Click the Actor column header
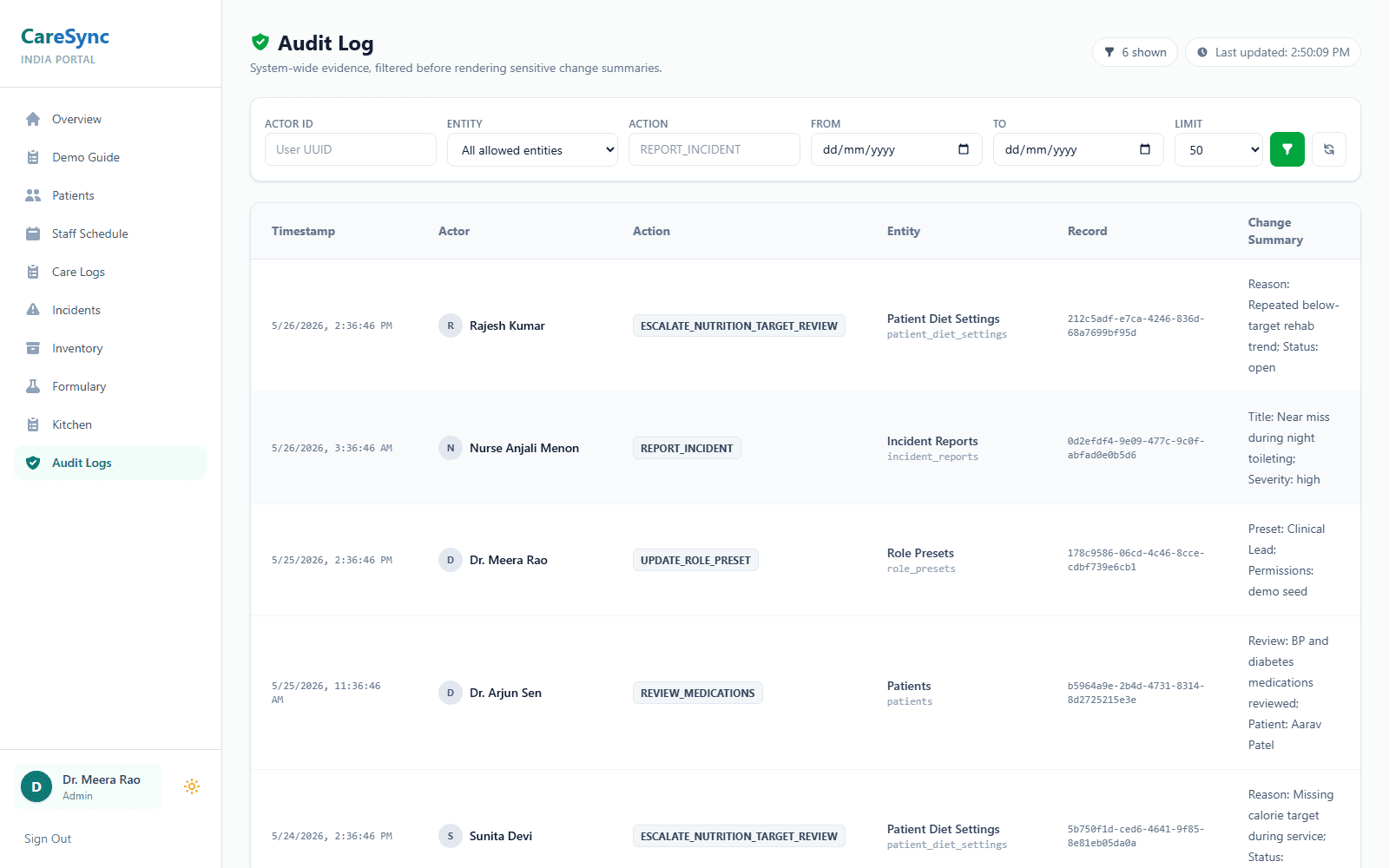This screenshot has width=1389, height=868. click(454, 231)
